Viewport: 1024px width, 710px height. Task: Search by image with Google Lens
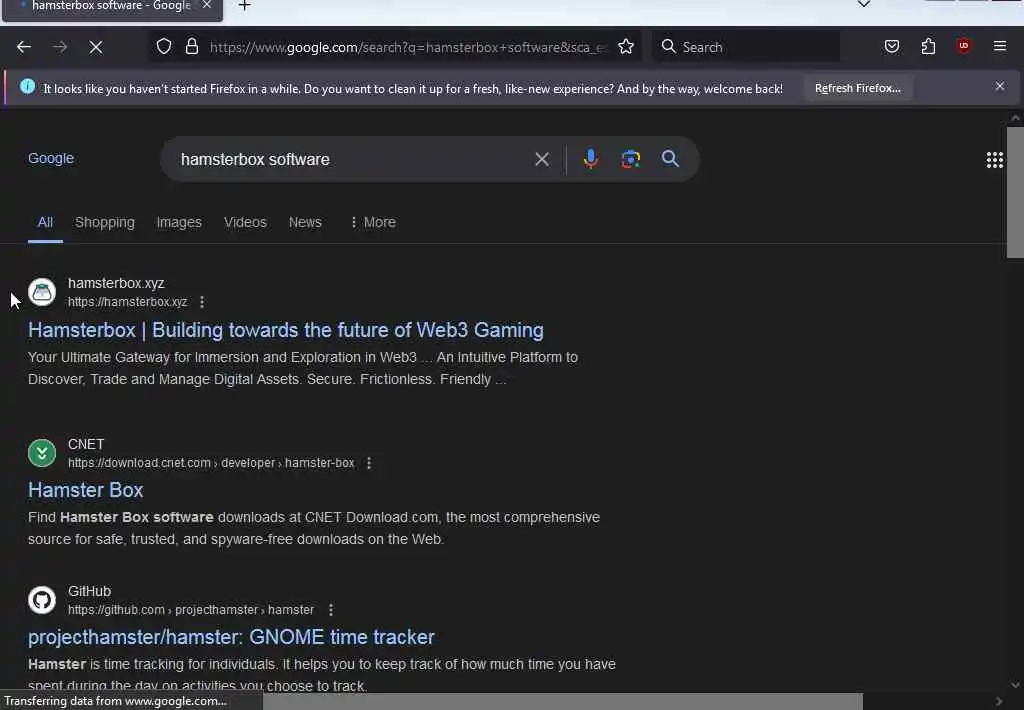(x=630, y=159)
